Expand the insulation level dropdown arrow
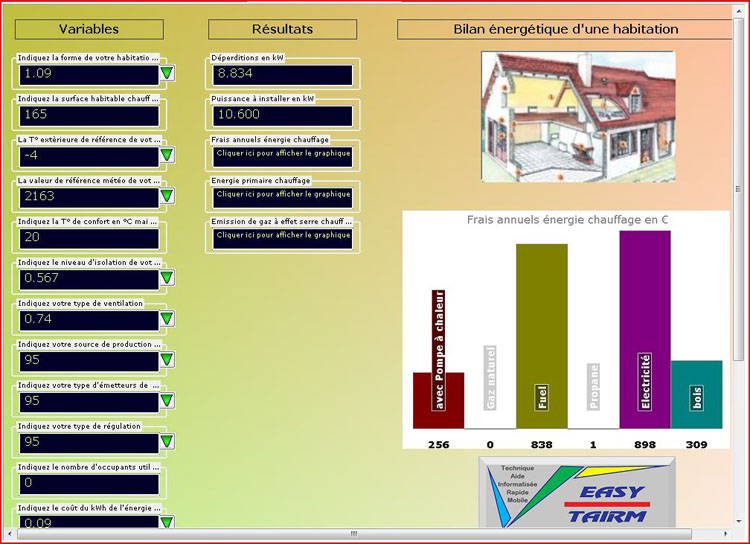This screenshot has width=750, height=544. pyautogui.click(x=167, y=278)
